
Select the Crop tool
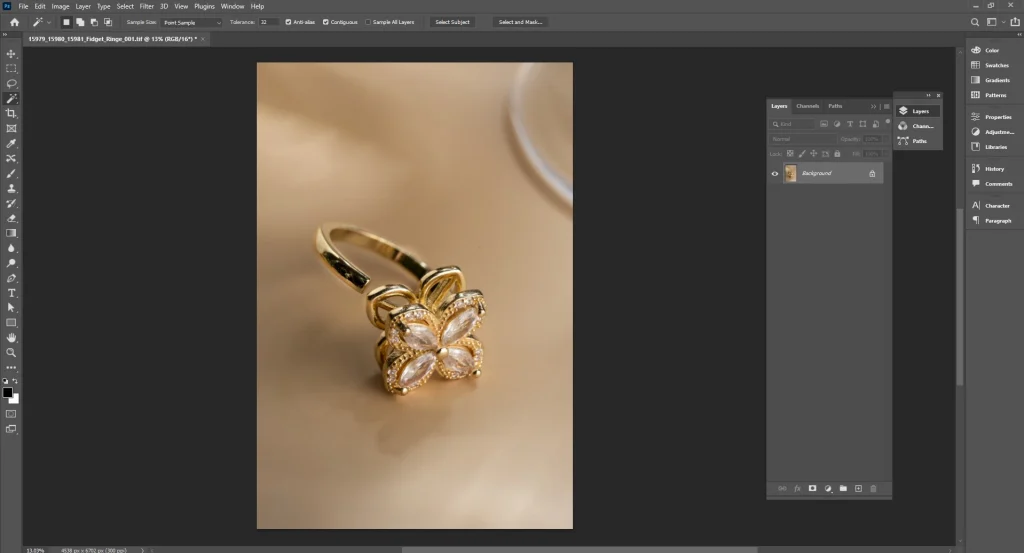coord(12,114)
